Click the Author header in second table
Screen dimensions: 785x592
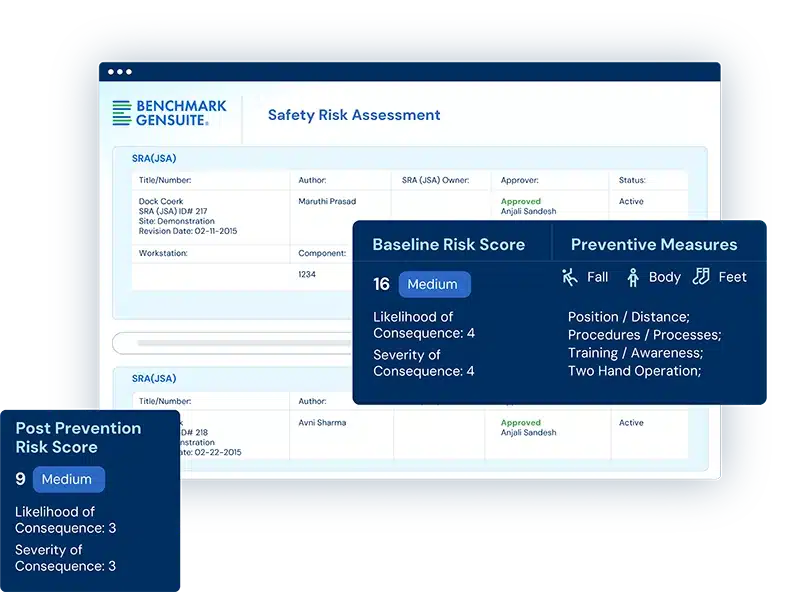(x=312, y=401)
